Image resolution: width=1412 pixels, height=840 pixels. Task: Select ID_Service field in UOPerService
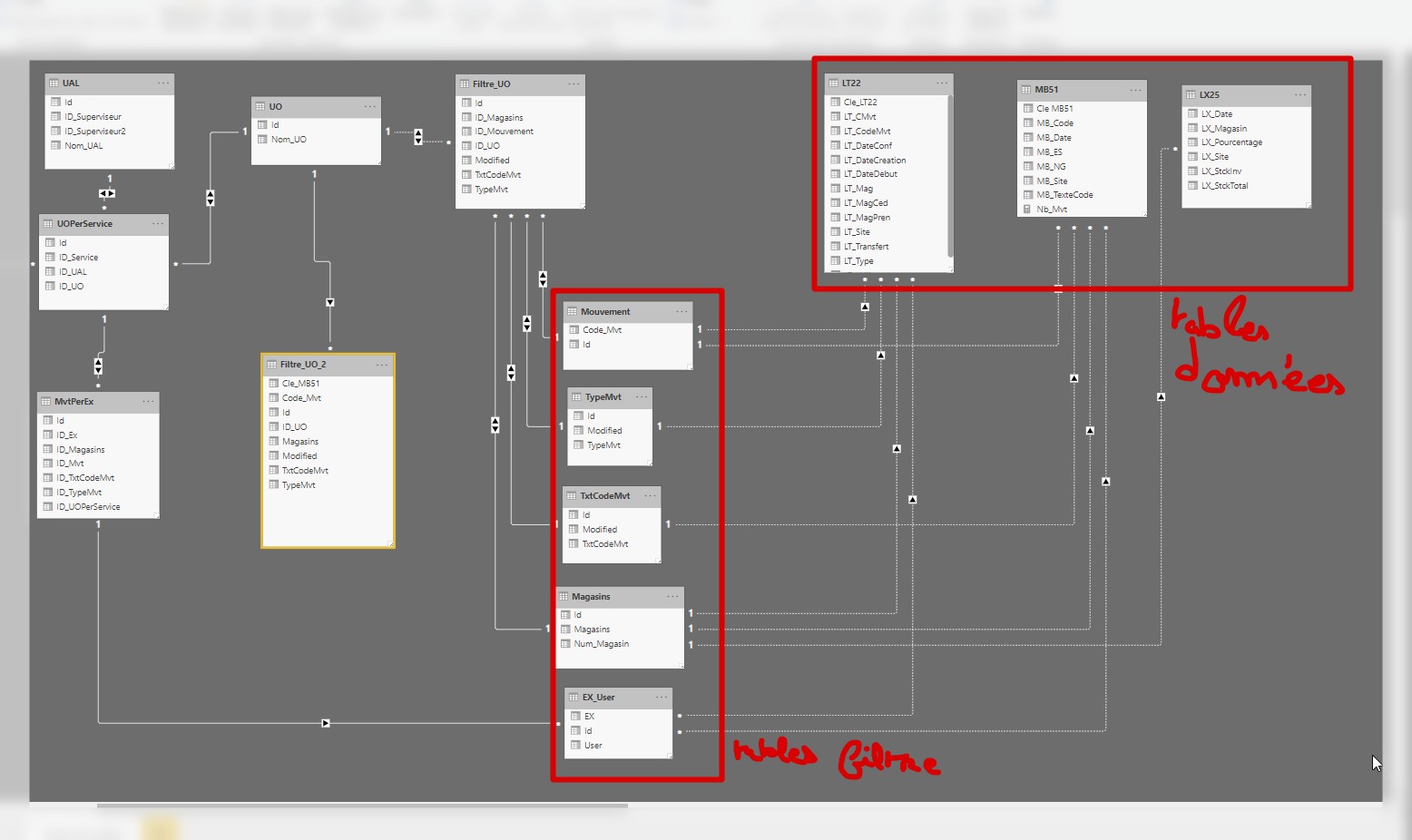pos(78,257)
